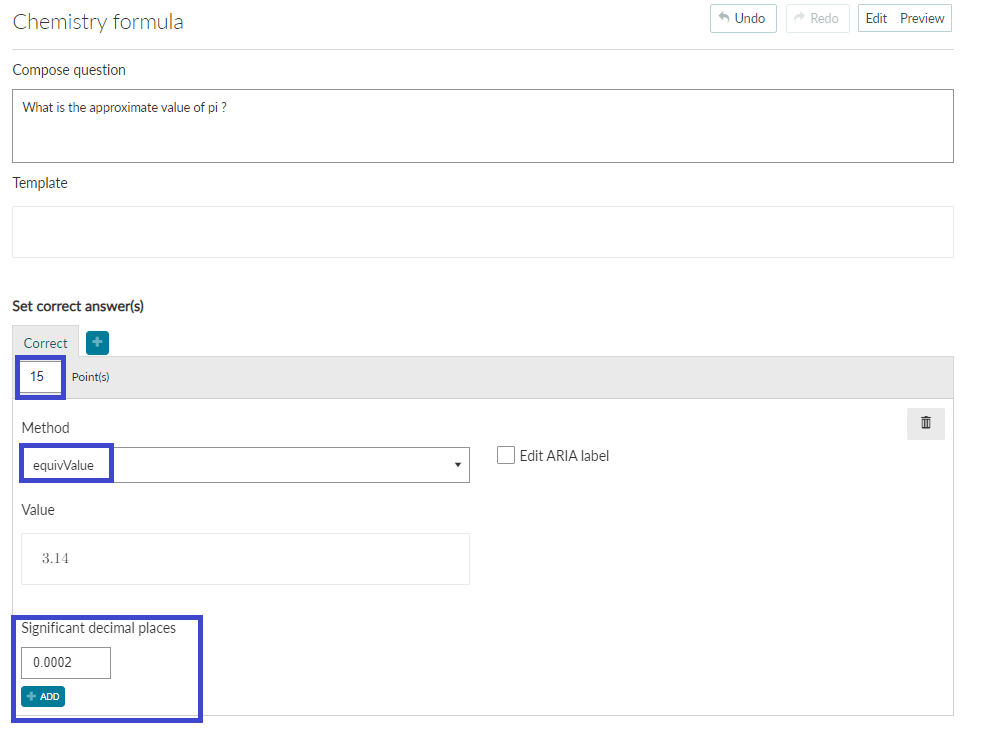This screenshot has height=729, width=986.
Task: Add a new answer tab with plus icon
Action: coord(97,343)
